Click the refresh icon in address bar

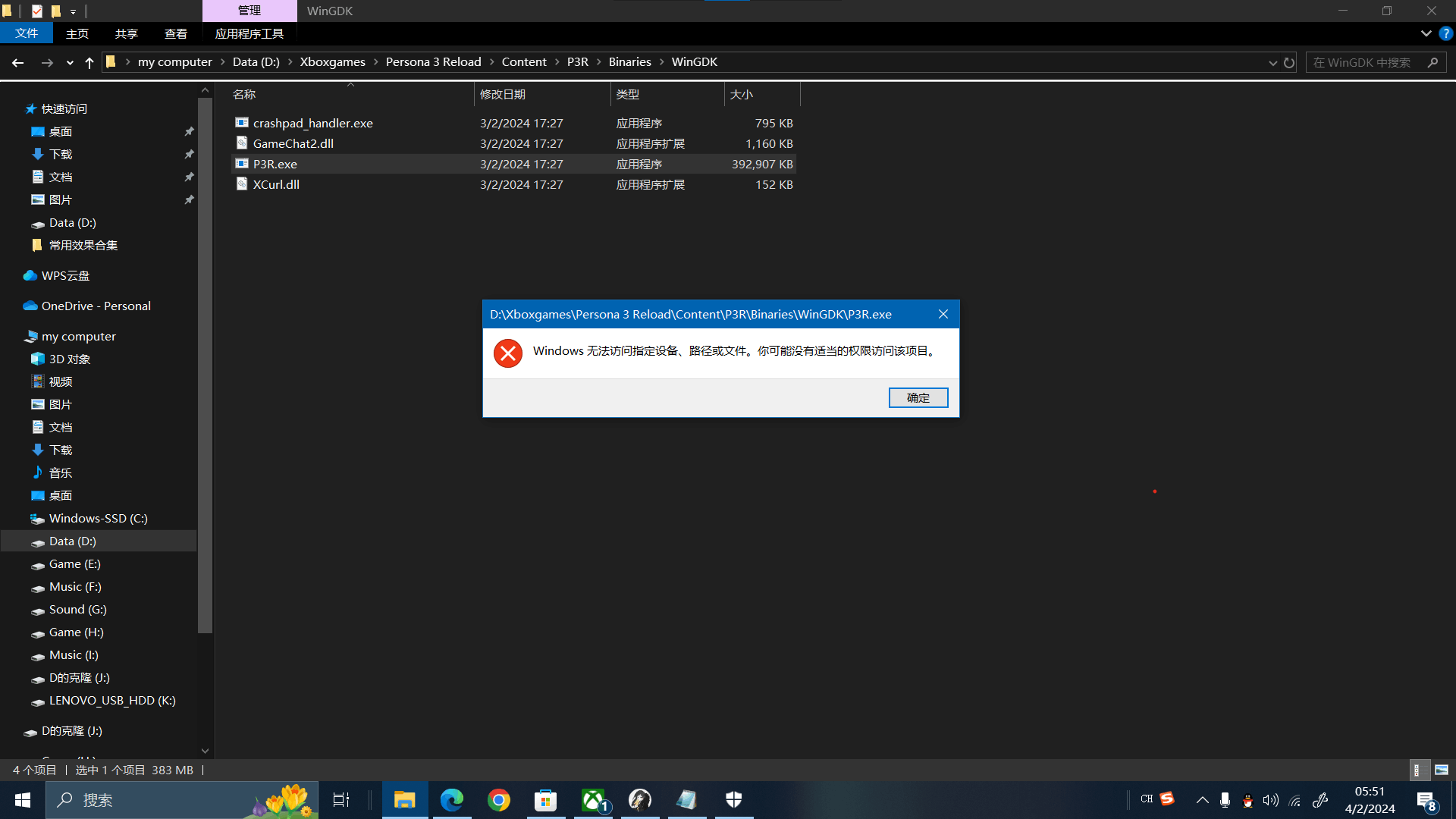[x=1289, y=63]
